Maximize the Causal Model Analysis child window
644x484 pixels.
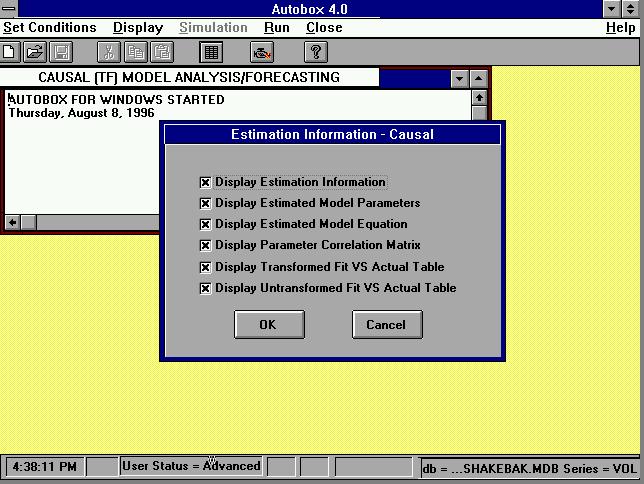[x=478, y=78]
